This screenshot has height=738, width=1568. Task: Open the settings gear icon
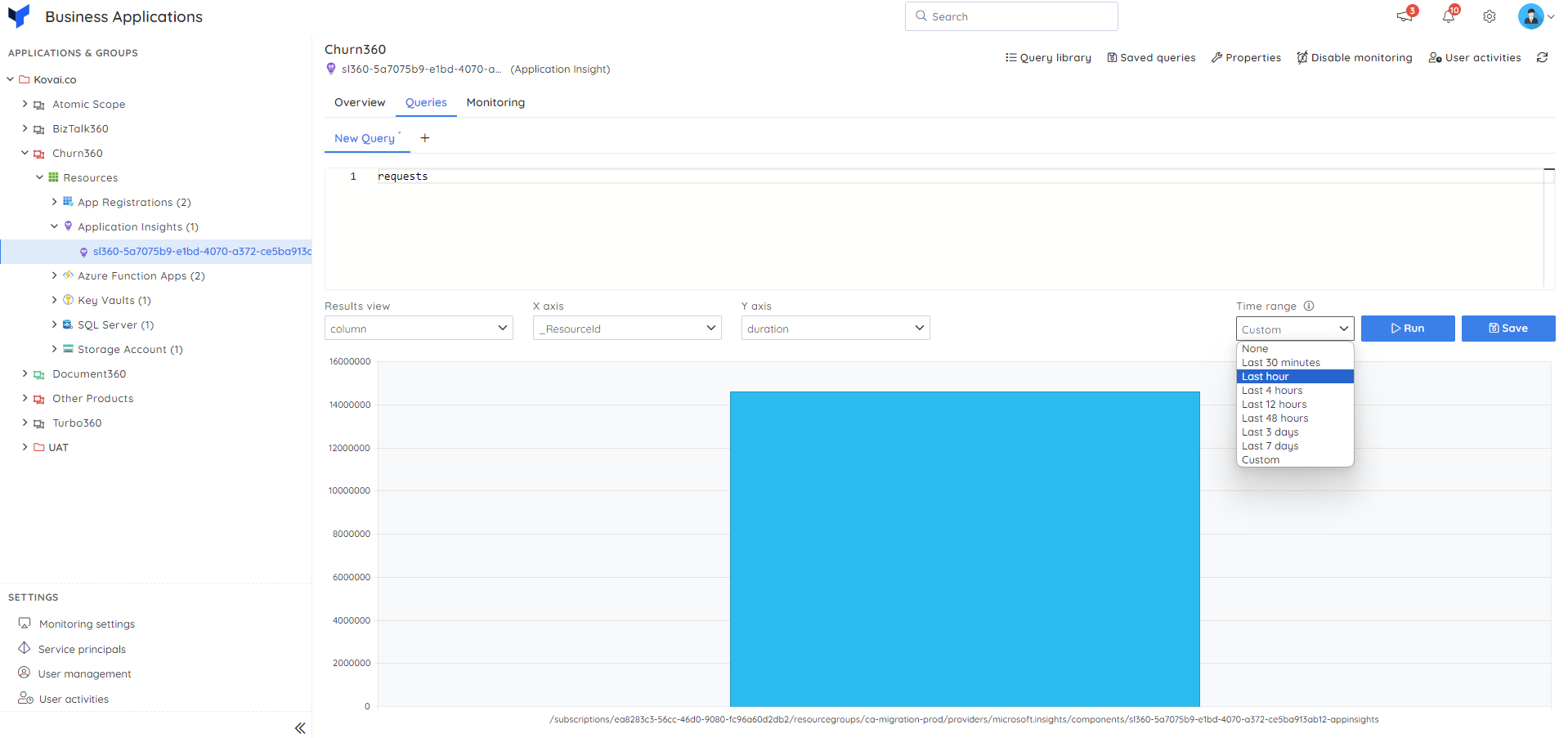1490,16
